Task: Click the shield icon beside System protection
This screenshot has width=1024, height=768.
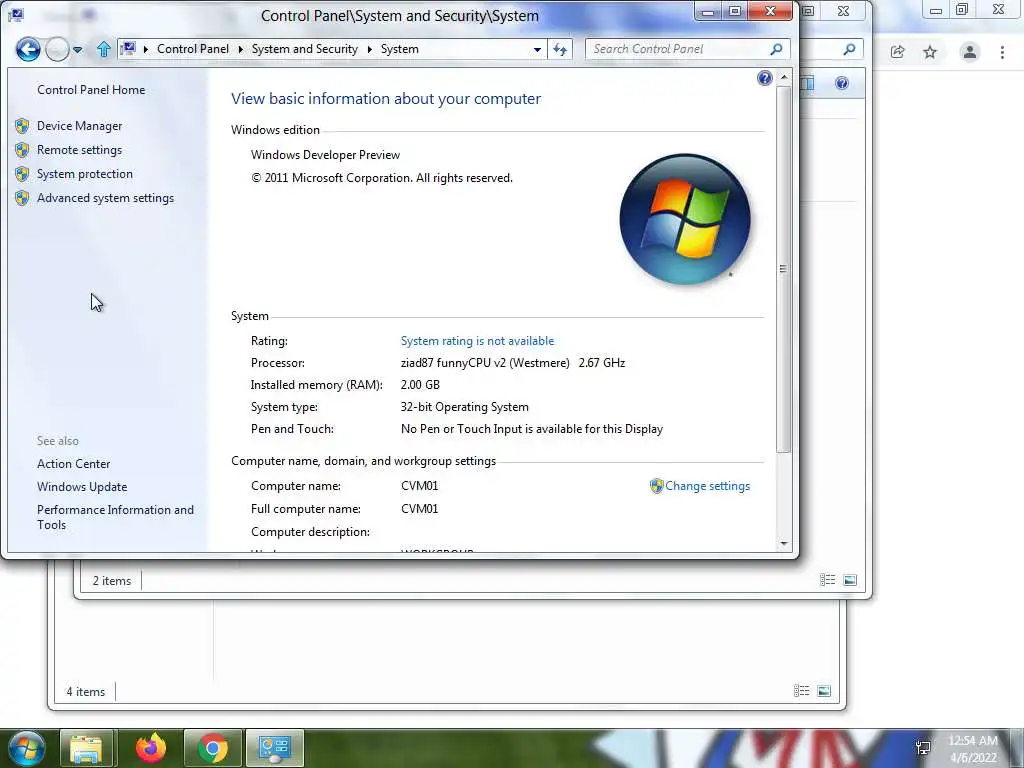Action: coord(22,174)
